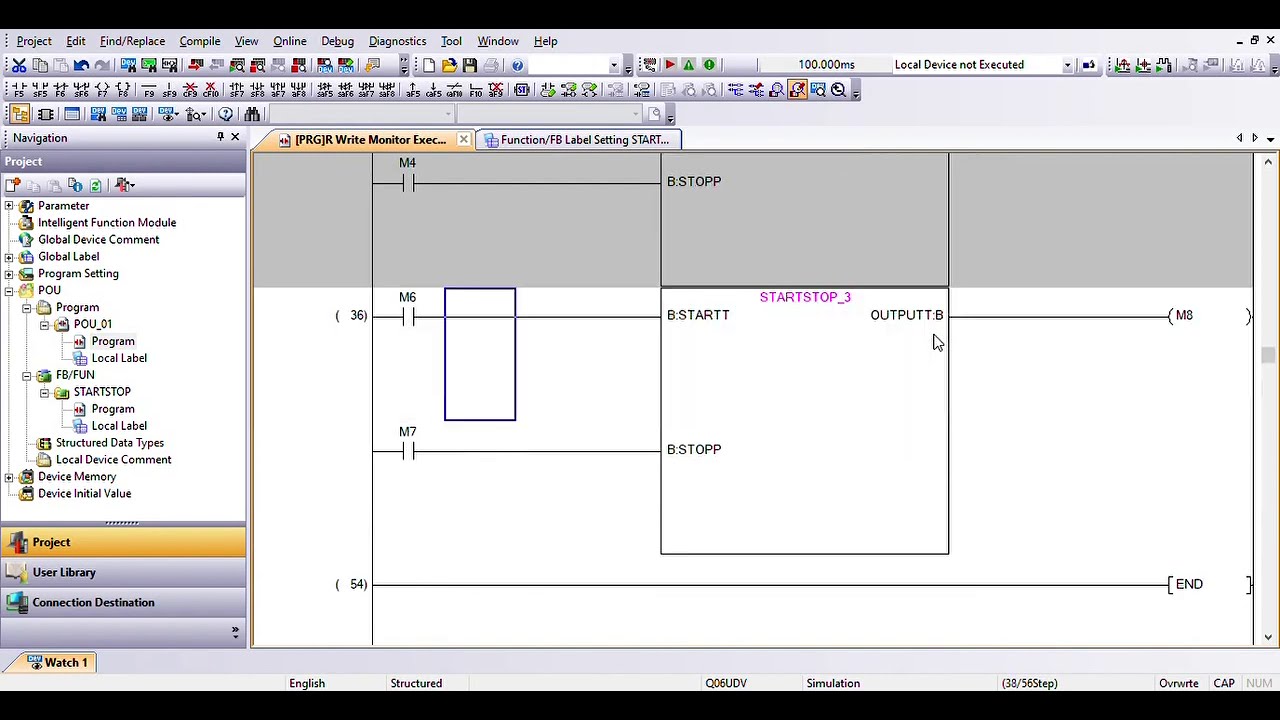Click the round help icon in third toolbar row

(226, 114)
